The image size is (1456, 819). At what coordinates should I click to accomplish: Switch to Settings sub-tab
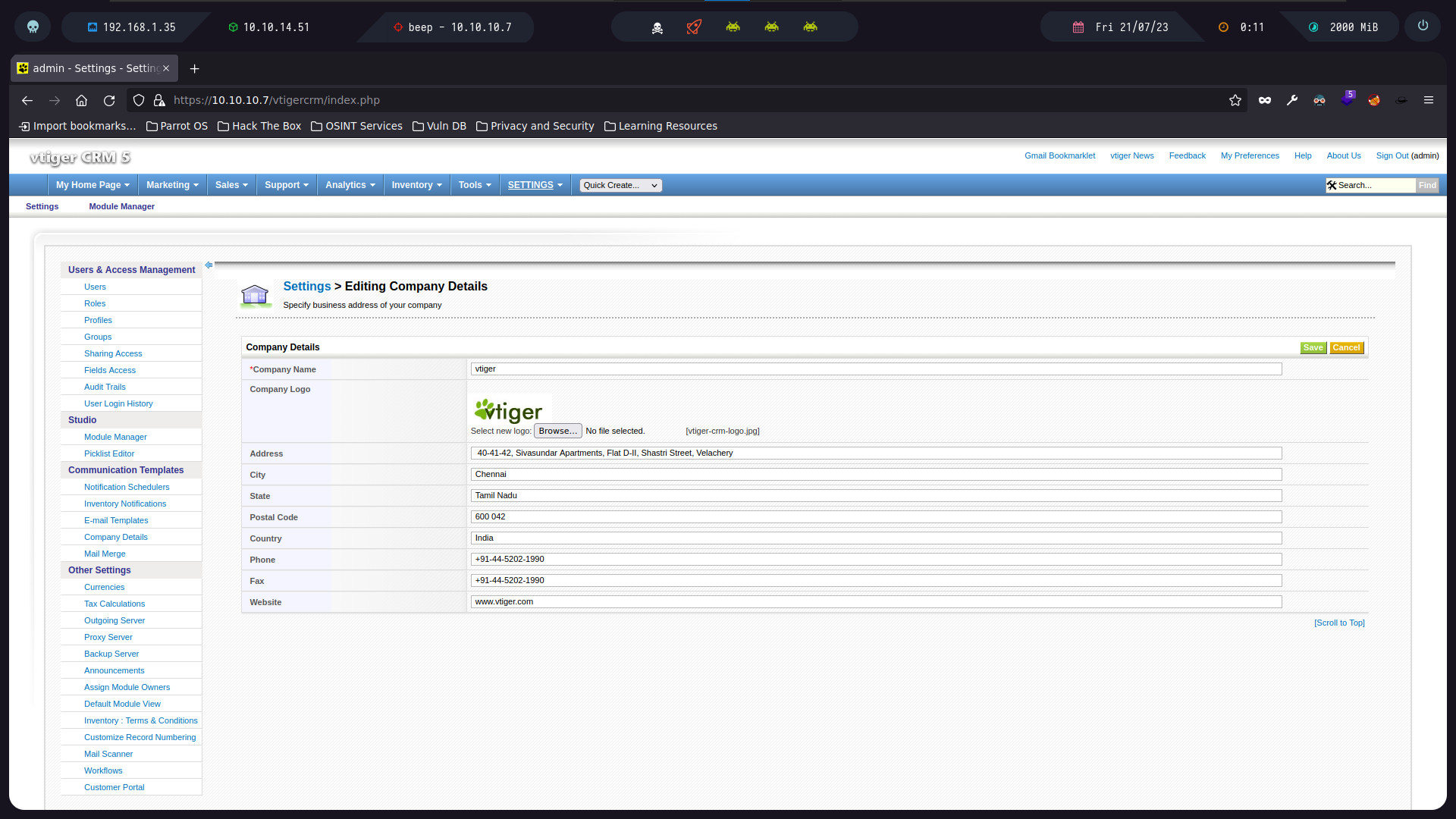click(42, 206)
